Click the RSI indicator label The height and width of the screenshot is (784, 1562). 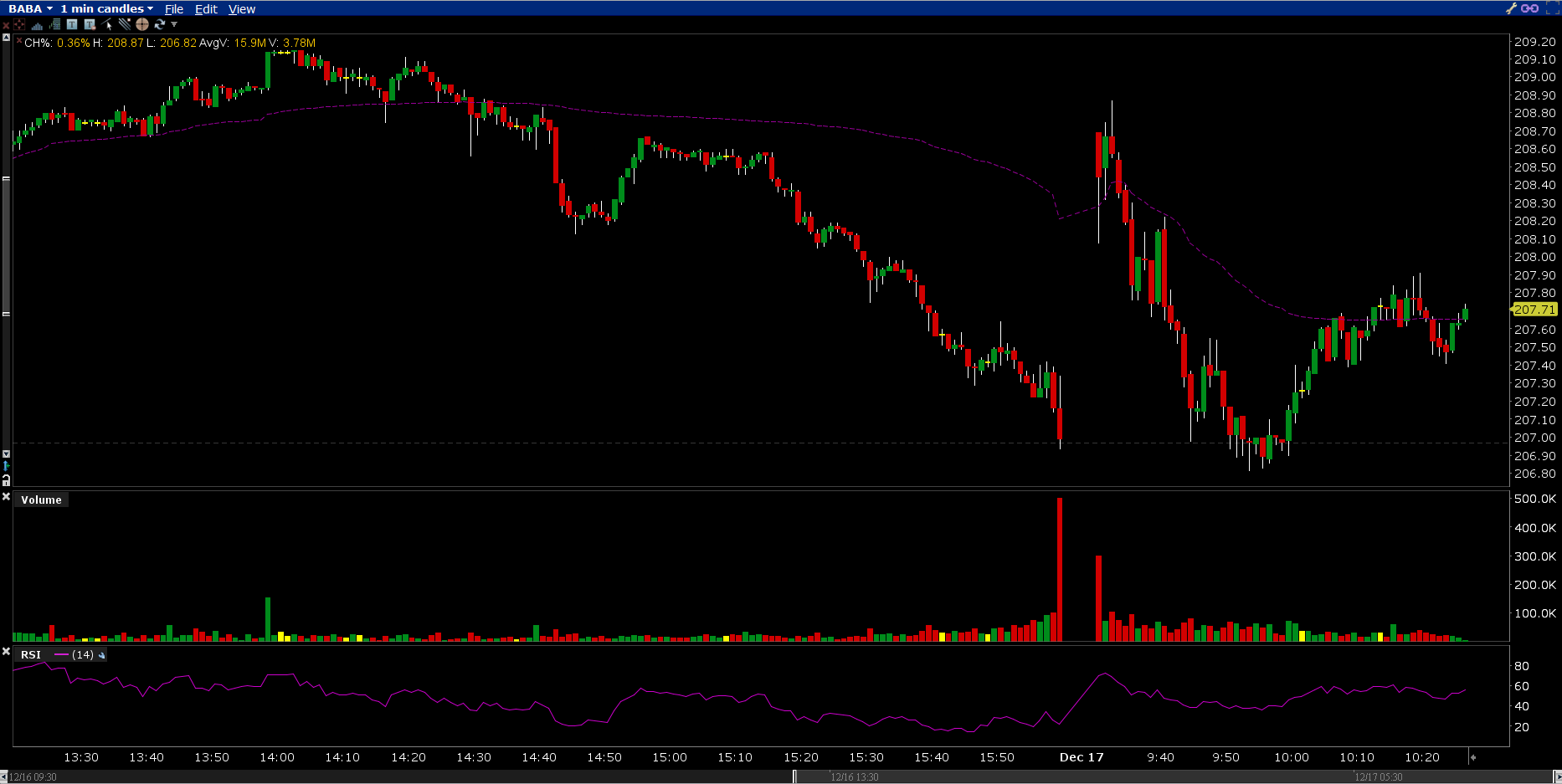(x=31, y=654)
